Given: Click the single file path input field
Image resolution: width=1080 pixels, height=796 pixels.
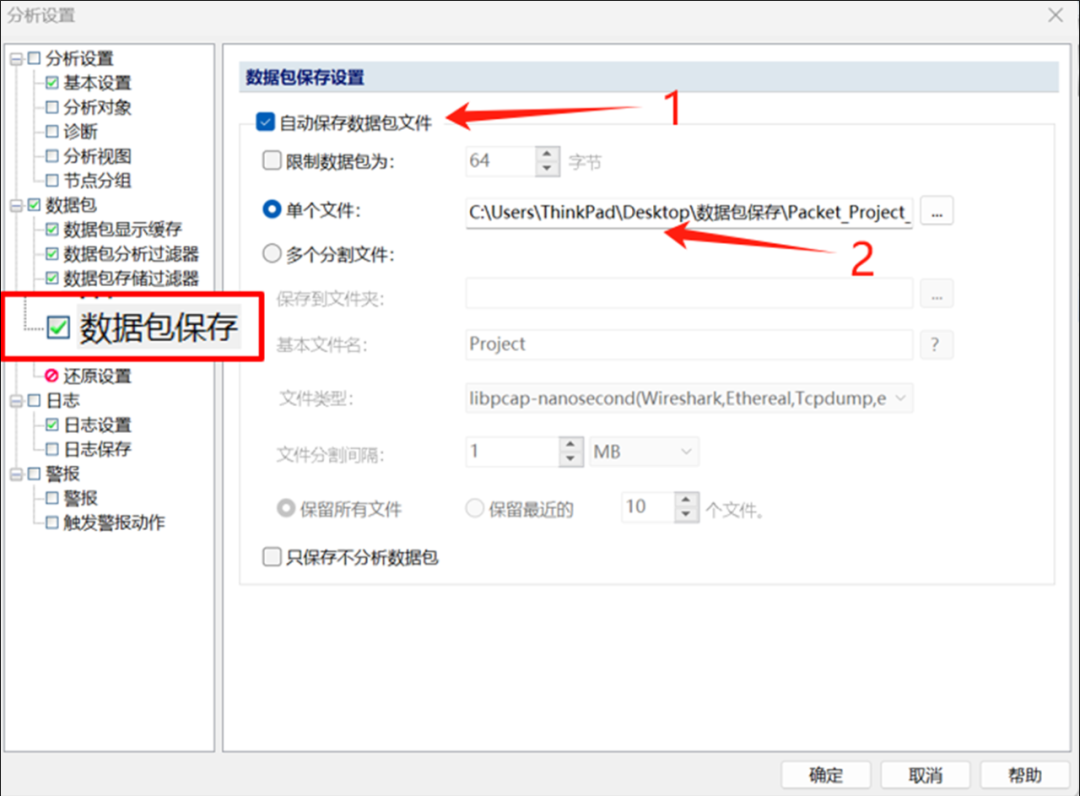Looking at the screenshot, I should (689, 212).
